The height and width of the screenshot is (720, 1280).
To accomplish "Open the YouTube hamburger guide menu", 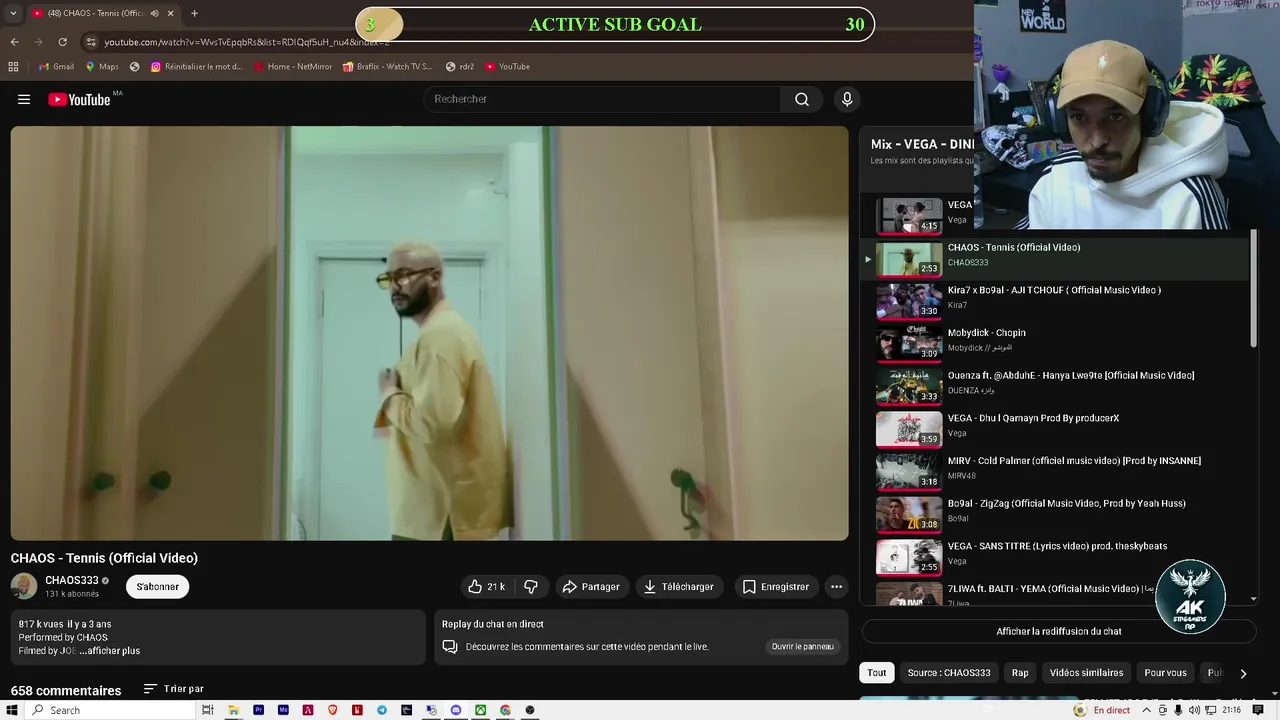I will 24,99.
